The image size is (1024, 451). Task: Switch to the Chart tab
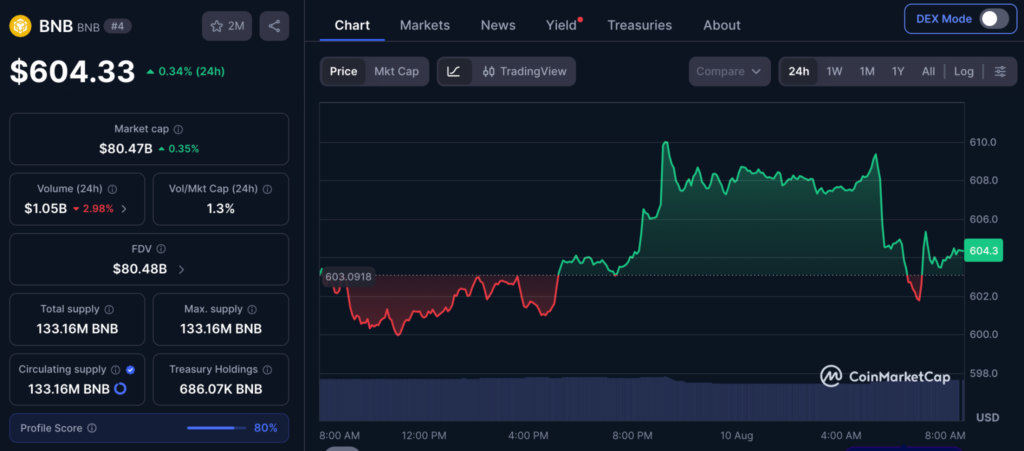tap(352, 25)
